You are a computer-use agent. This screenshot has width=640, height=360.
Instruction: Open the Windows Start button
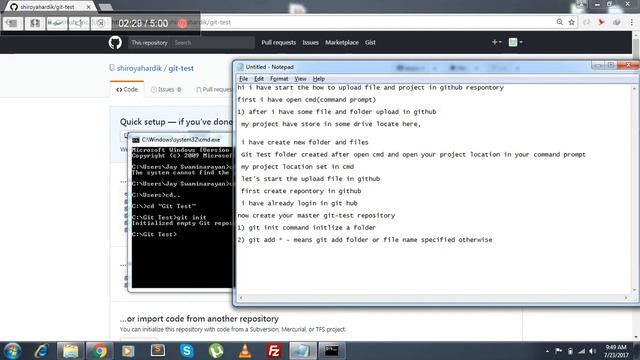pyautogui.click(x=12, y=351)
